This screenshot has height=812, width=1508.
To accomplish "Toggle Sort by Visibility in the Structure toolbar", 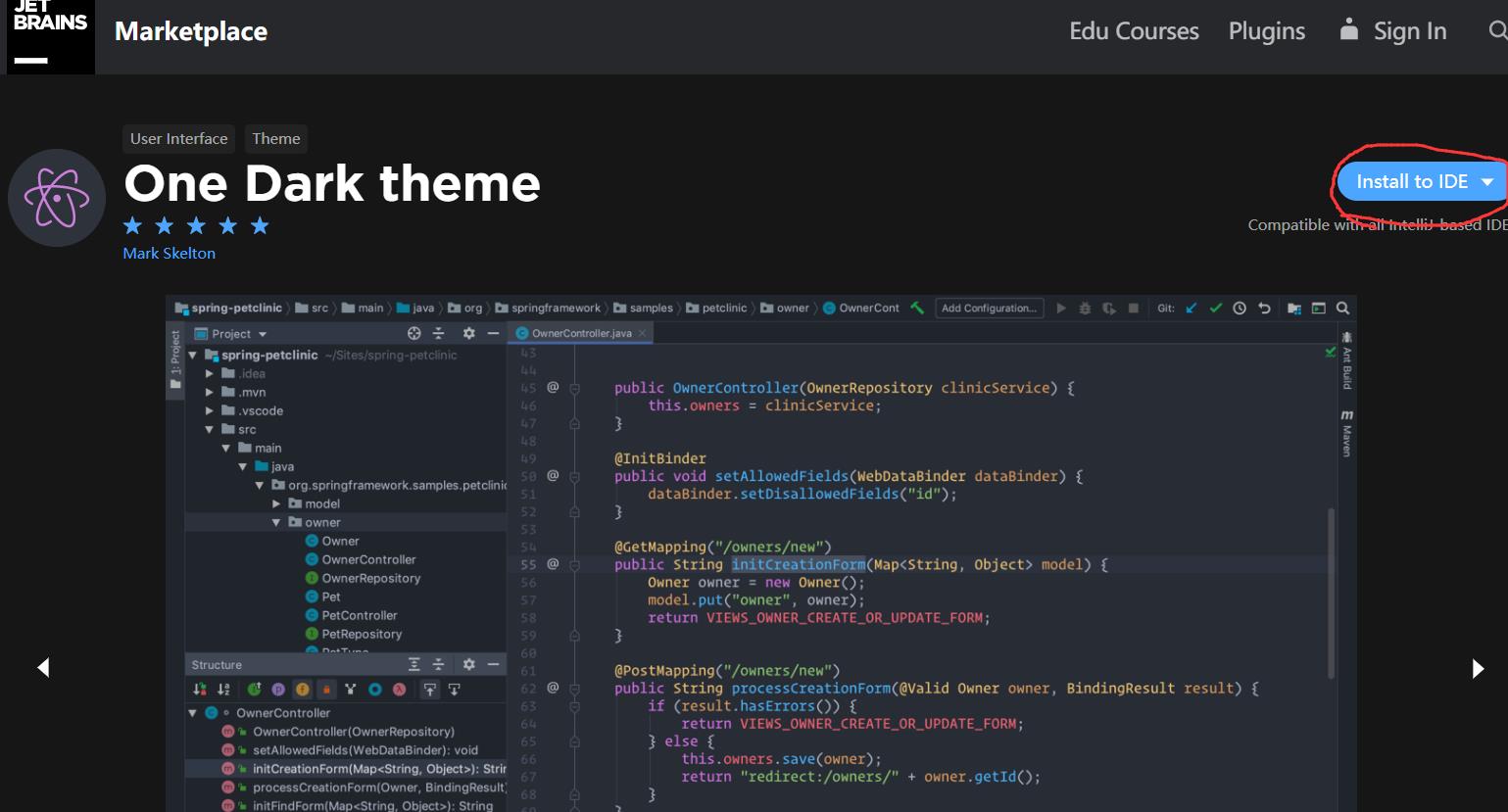I will pos(200,690).
